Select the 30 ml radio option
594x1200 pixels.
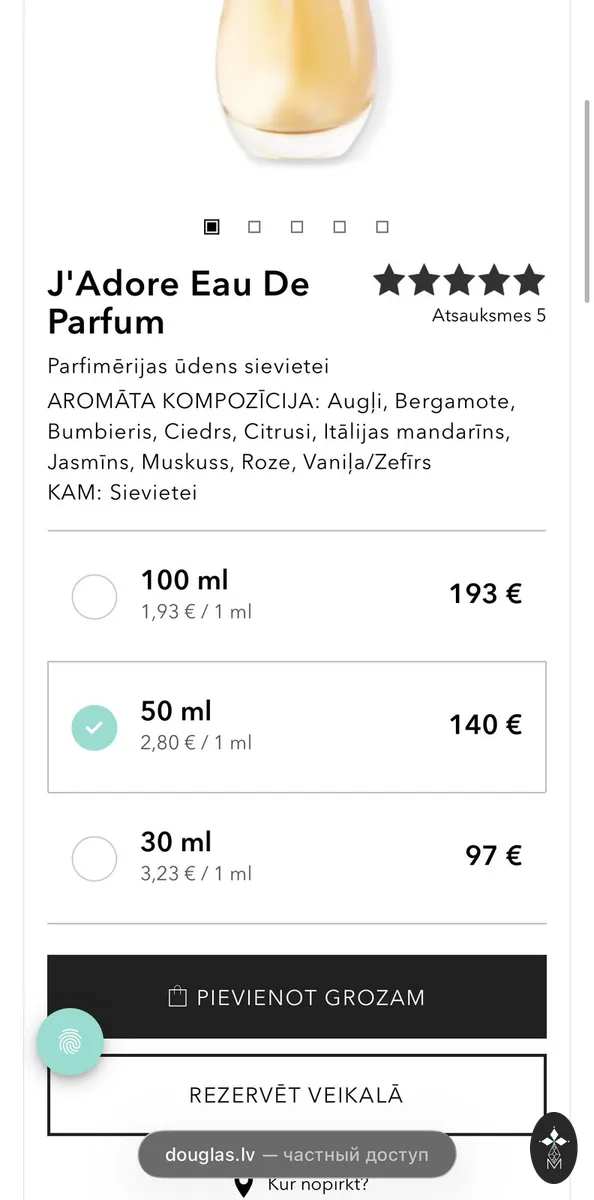94,858
